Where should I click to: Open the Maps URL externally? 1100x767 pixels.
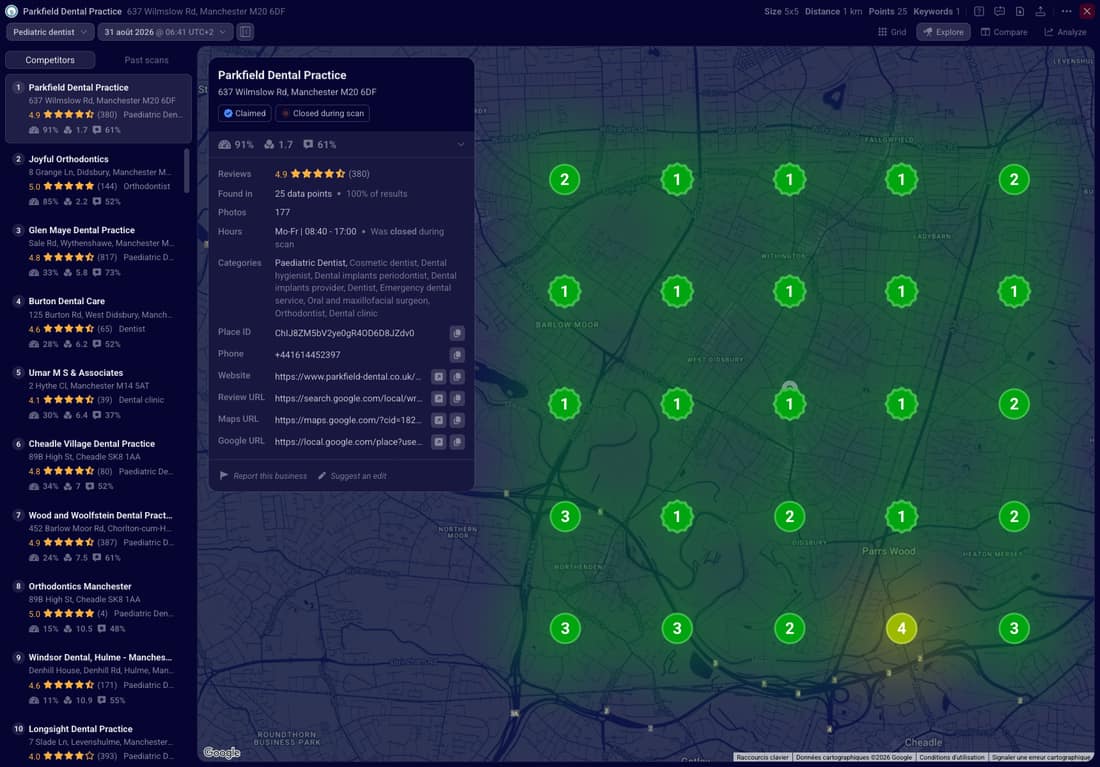(438, 420)
